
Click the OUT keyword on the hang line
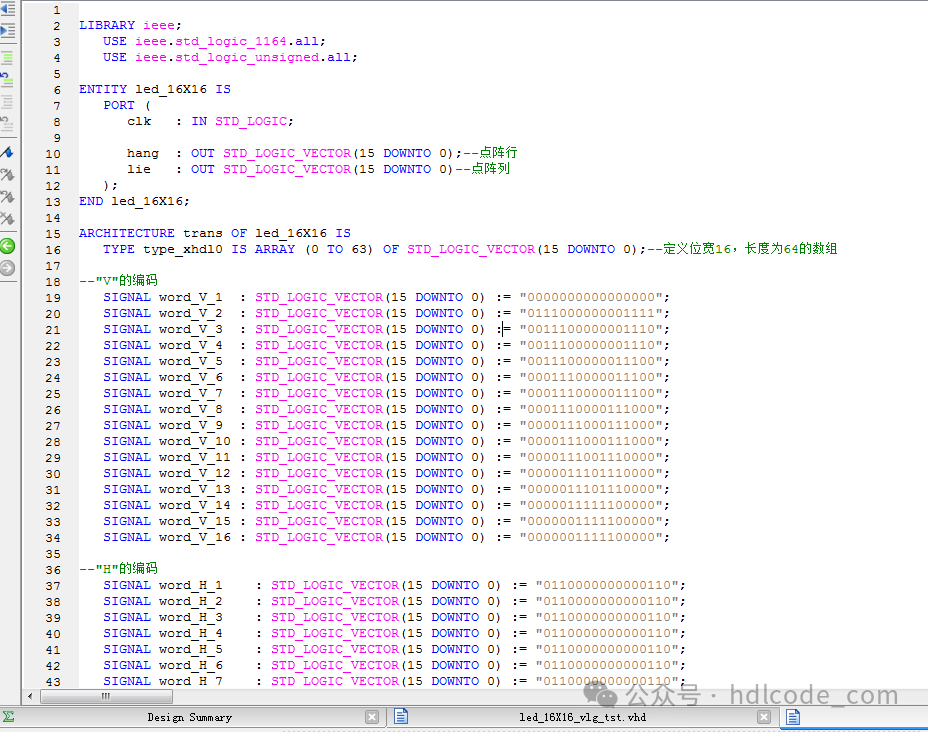pos(202,153)
